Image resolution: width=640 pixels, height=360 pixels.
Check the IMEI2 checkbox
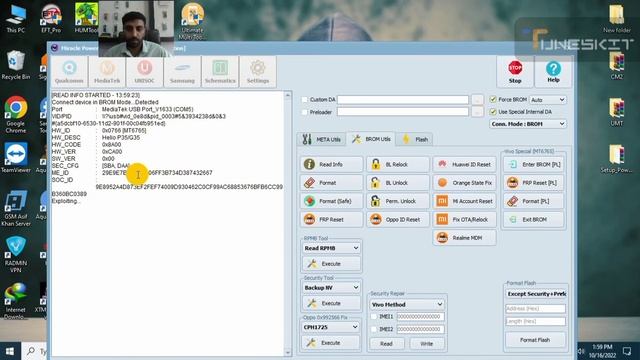click(374, 329)
